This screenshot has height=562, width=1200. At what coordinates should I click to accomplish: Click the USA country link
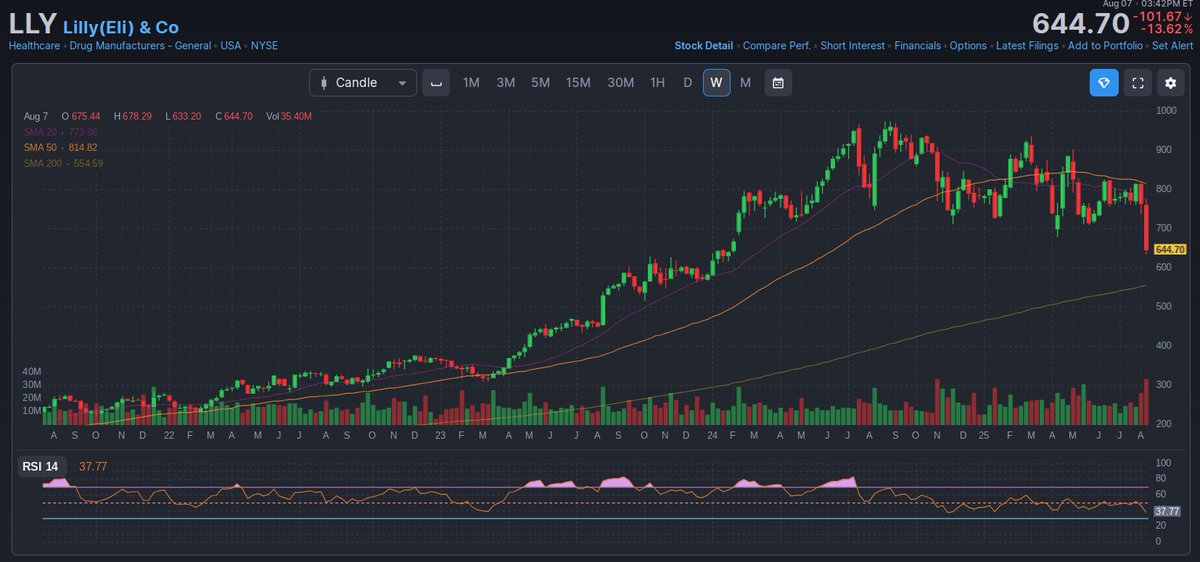(x=231, y=46)
